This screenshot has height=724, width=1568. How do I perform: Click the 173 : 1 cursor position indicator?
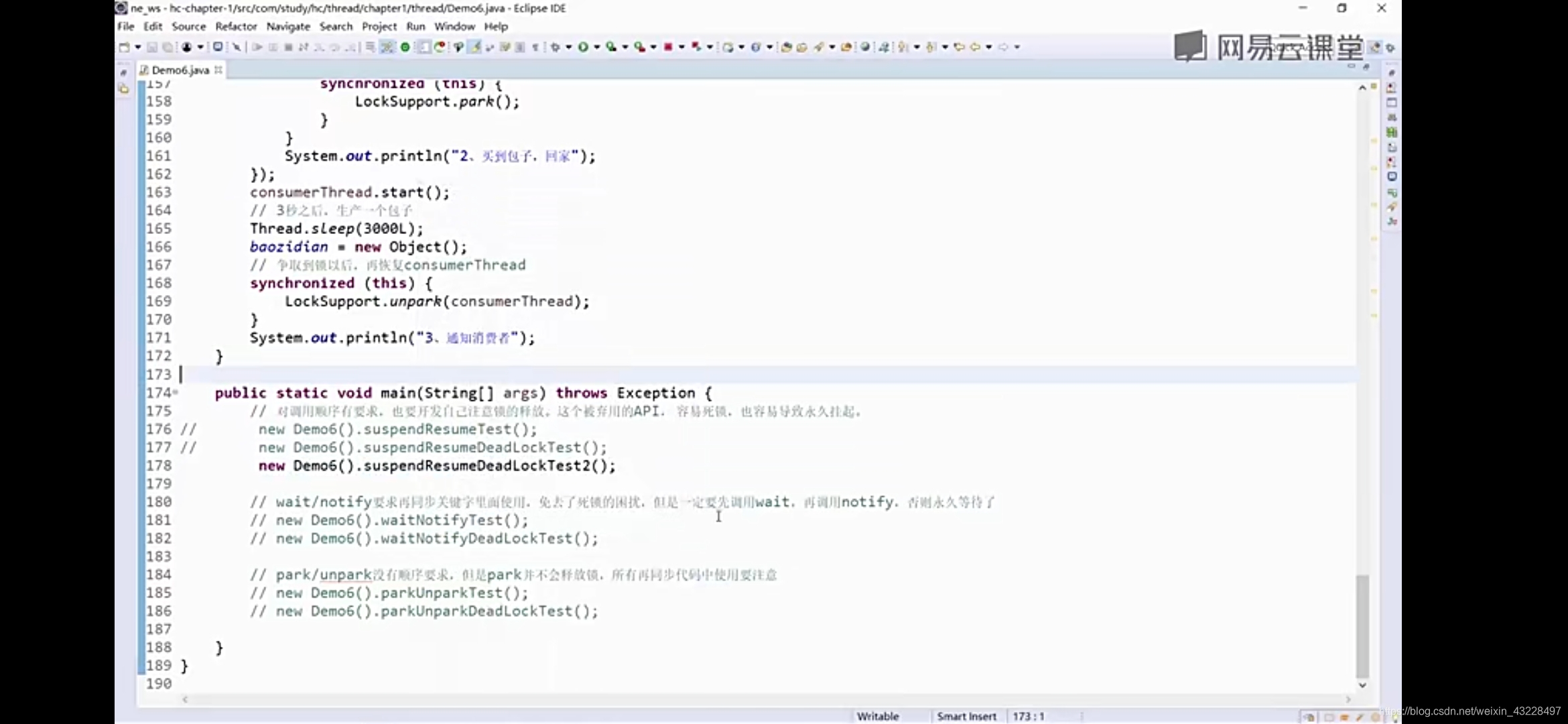pos(1029,716)
